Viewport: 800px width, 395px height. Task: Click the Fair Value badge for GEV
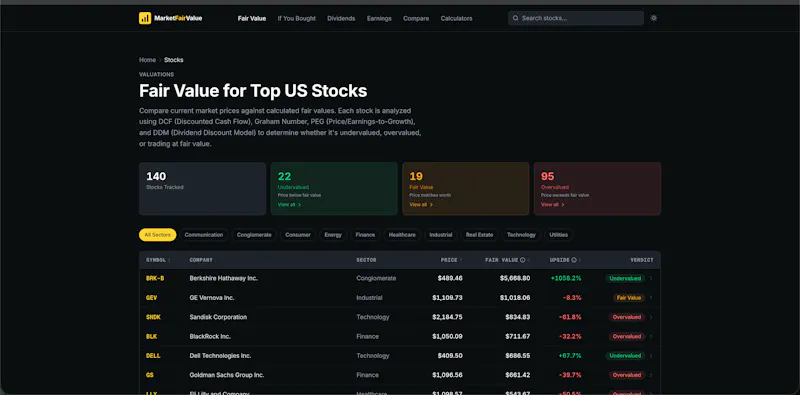pyautogui.click(x=629, y=298)
